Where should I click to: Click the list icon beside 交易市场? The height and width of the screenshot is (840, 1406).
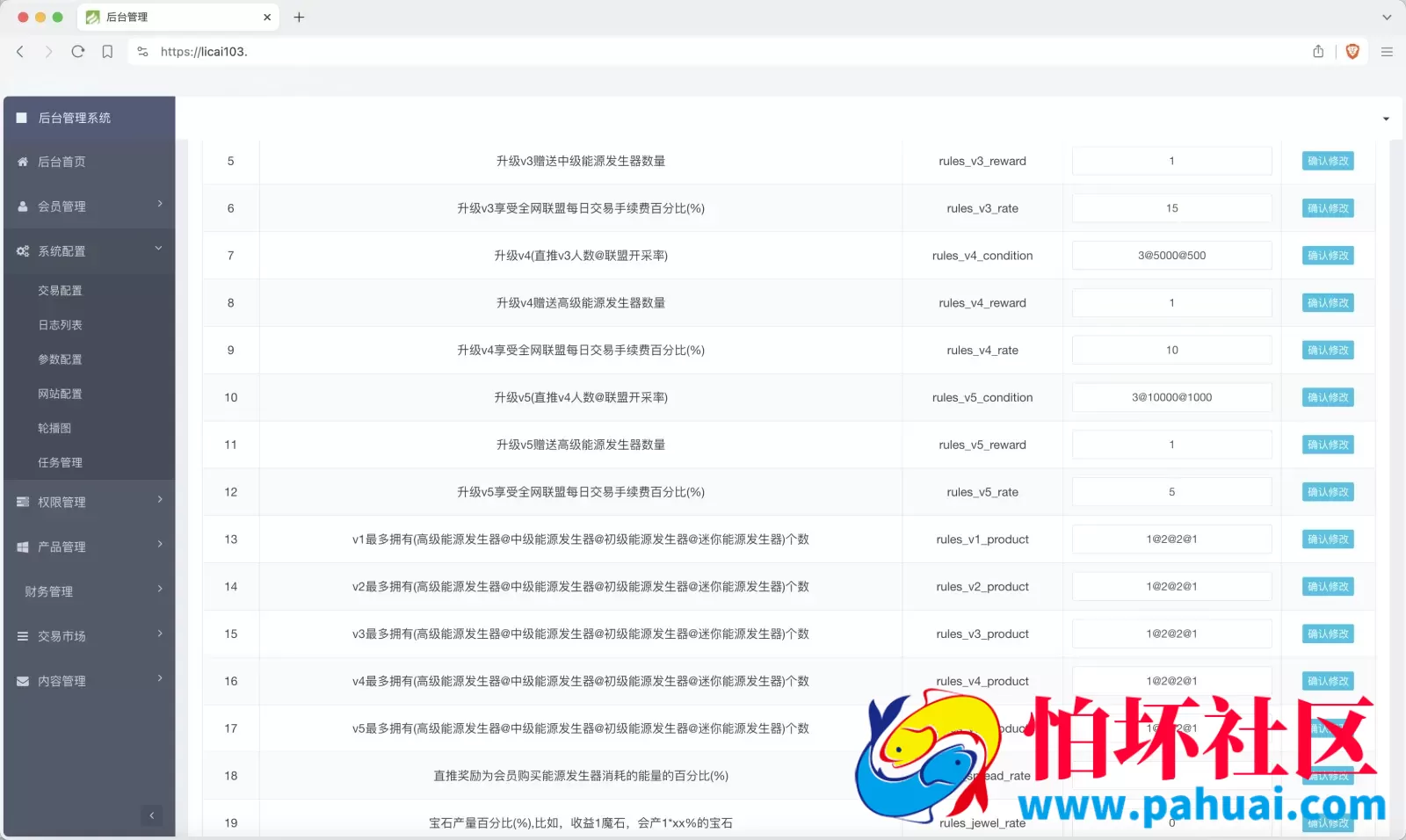pyautogui.click(x=23, y=636)
